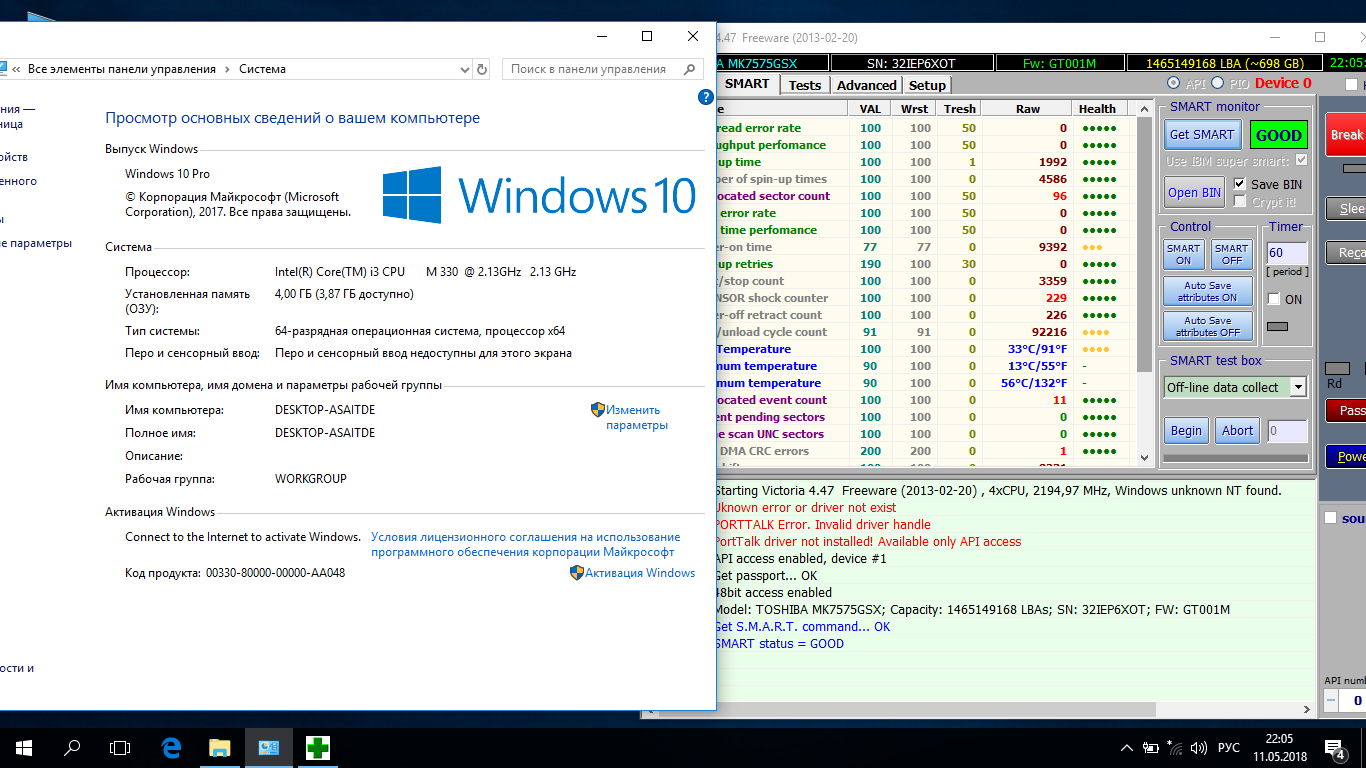Click Begin in SMART test box
This screenshot has height=768, width=1366.
point(1186,431)
